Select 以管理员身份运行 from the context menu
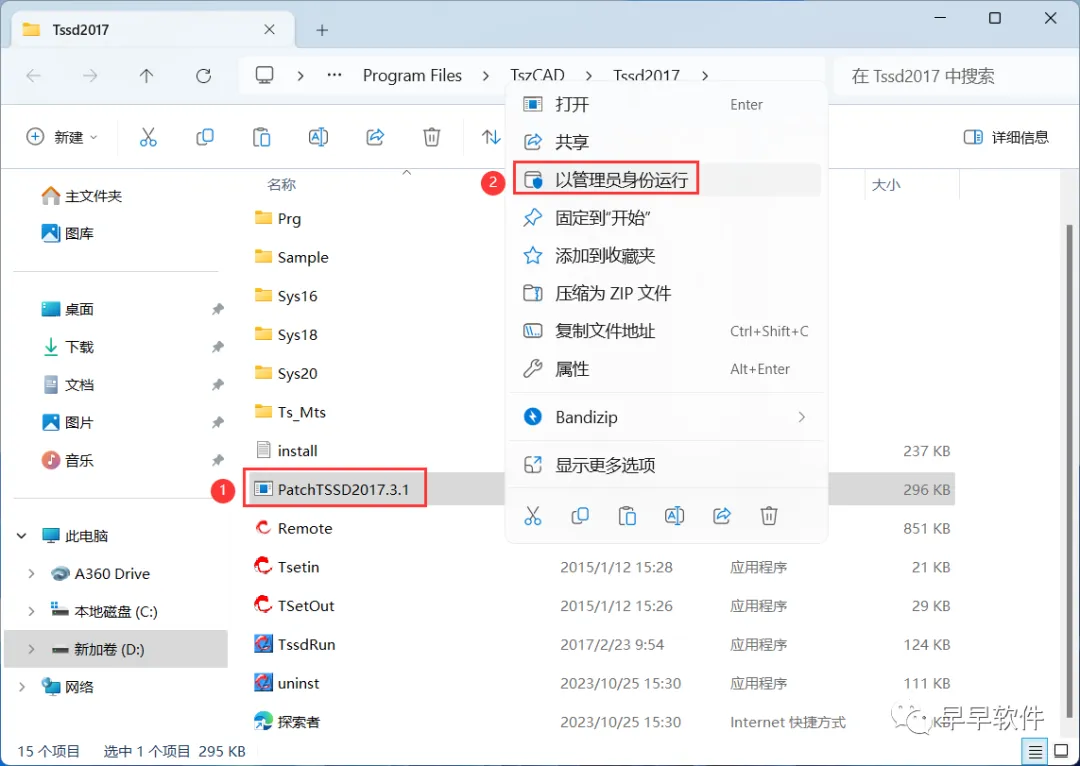This screenshot has height=766, width=1080. tap(667, 180)
